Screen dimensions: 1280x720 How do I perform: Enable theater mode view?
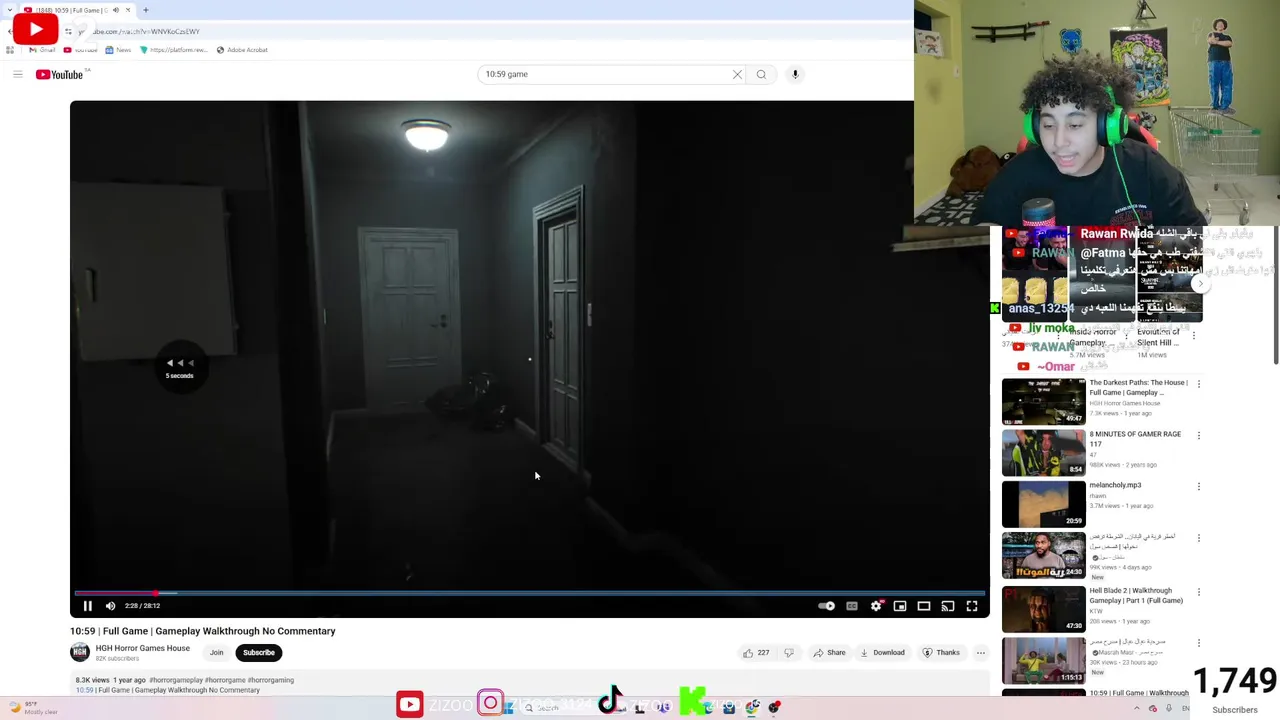pyautogui.click(x=924, y=606)
